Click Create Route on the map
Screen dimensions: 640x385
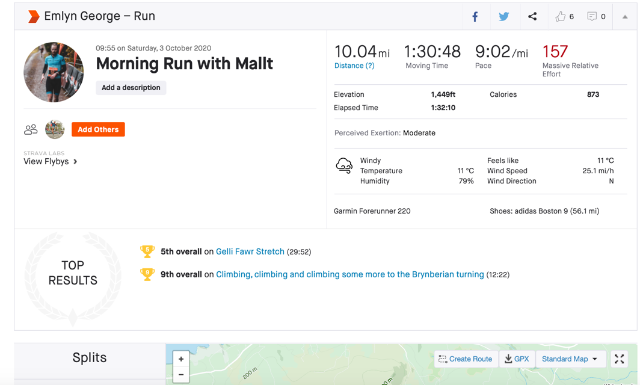[466, 359]
